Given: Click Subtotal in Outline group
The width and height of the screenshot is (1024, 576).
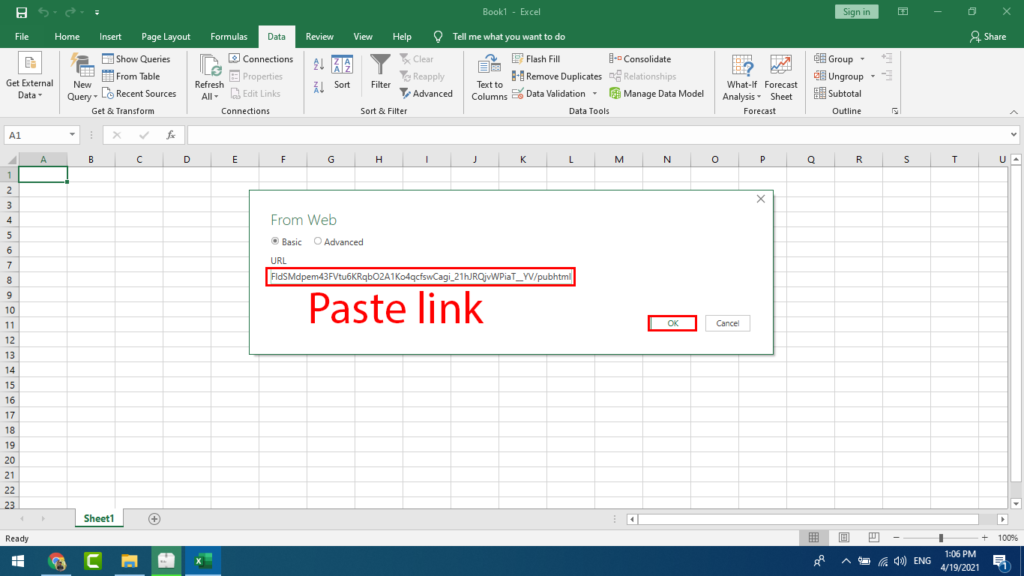Looking at the screenshot, I should click(838, 93).
